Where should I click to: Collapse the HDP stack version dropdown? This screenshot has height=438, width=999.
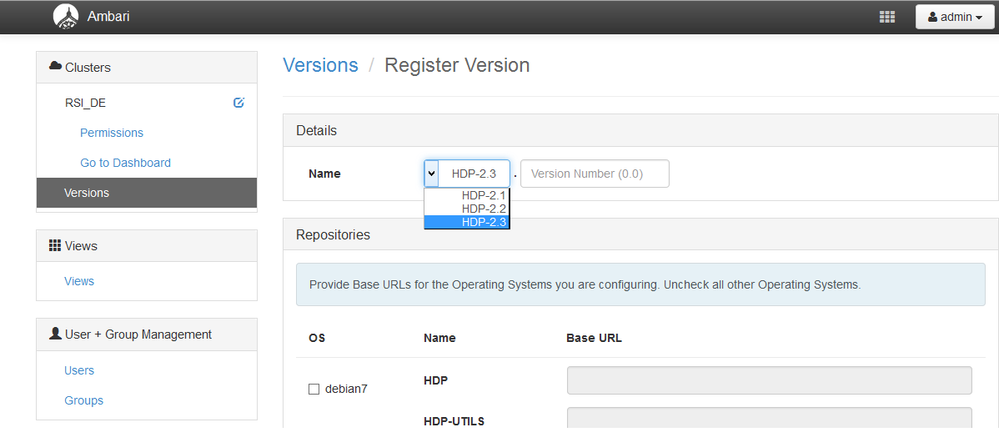point(431,173)
